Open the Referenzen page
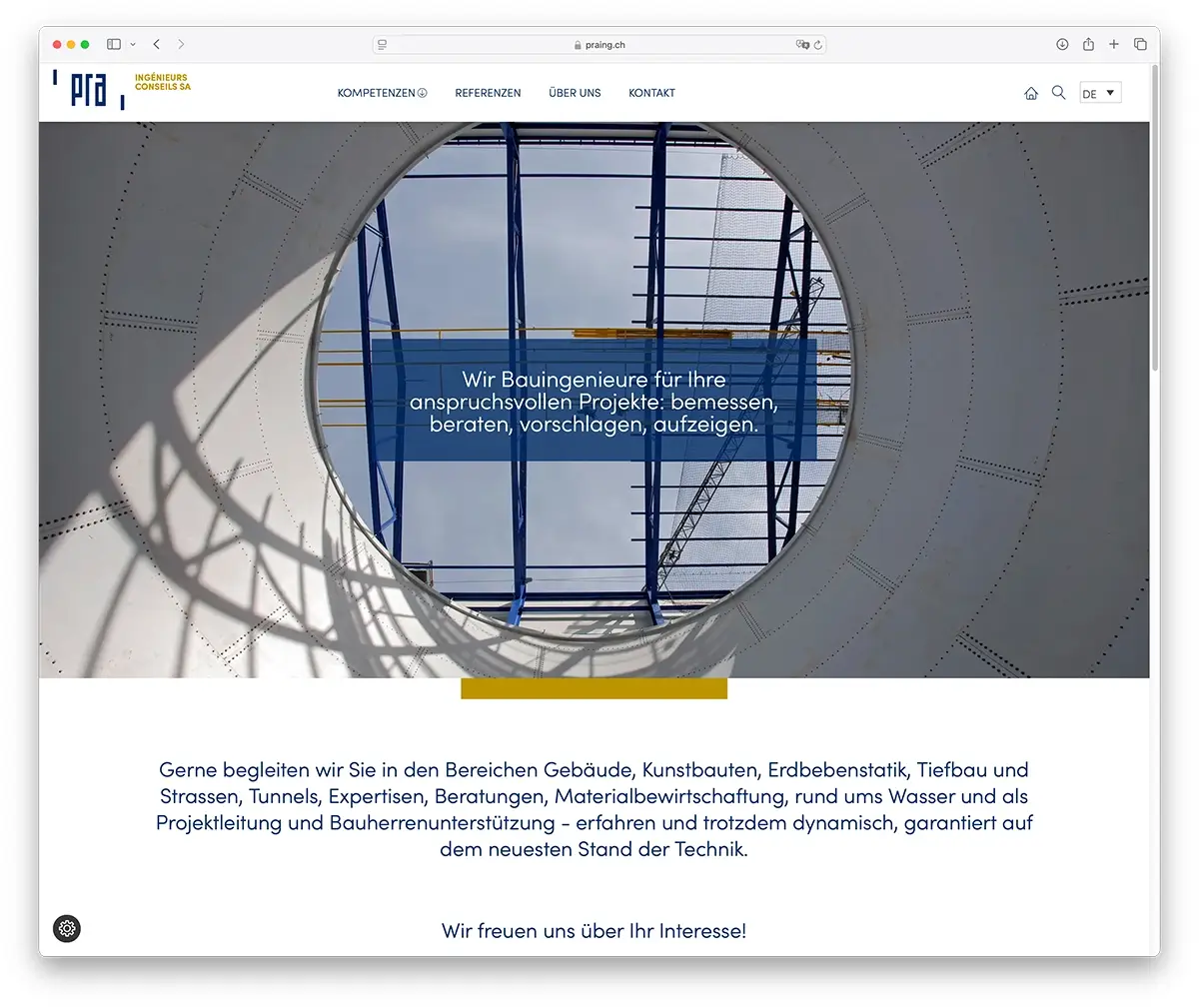This screenshot has width=1199, height=1008. point(488,93)
